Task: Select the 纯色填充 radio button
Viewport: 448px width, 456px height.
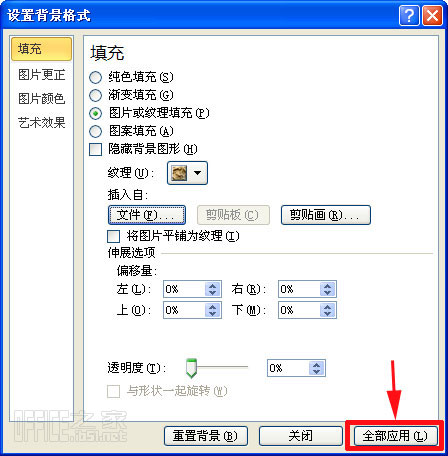Action: pos(96,77)
